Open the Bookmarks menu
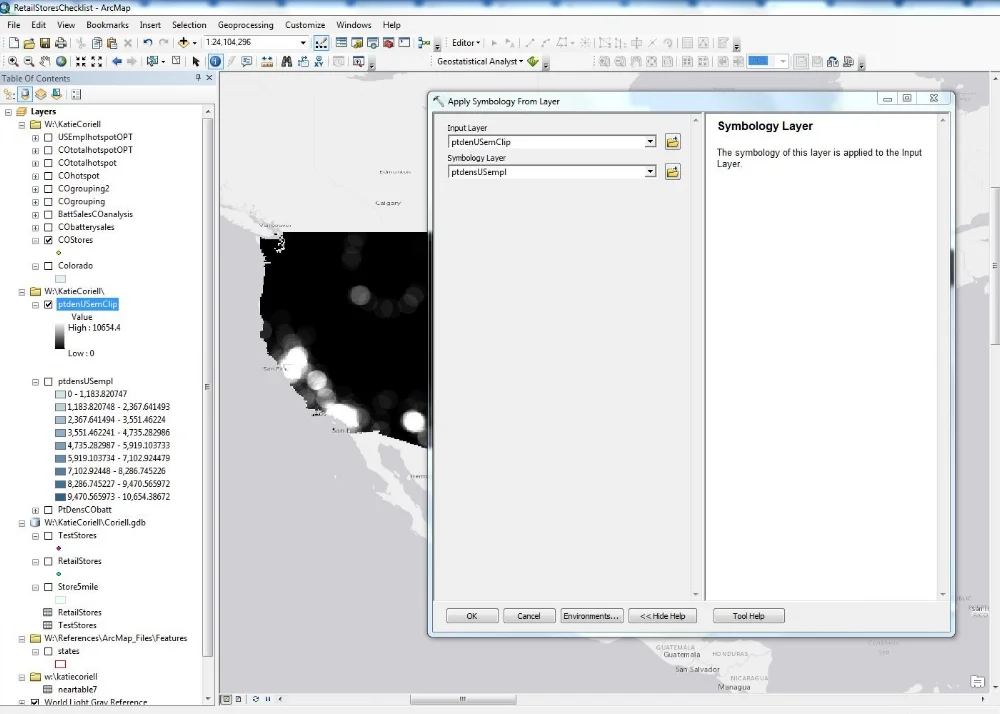1000x714 pixels. tap(107, 25)
